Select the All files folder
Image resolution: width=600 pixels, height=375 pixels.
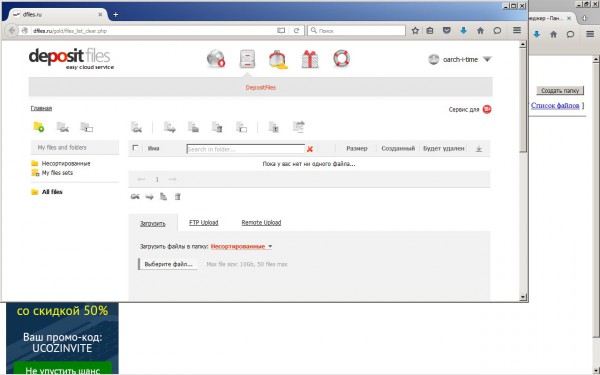[52, 192]
